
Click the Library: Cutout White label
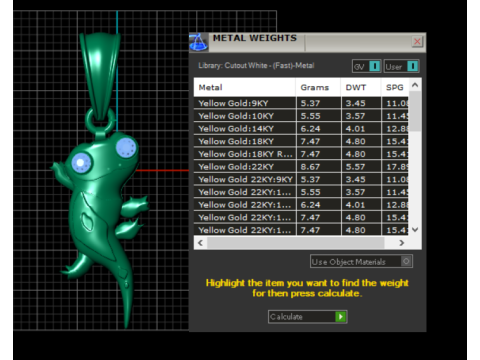click(256, 65)
